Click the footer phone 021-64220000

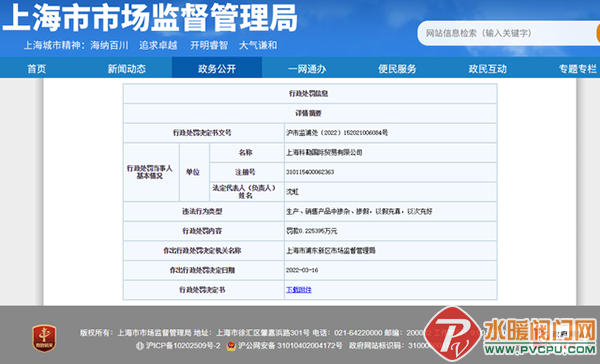pyautogui.click(x=358, y=333)
